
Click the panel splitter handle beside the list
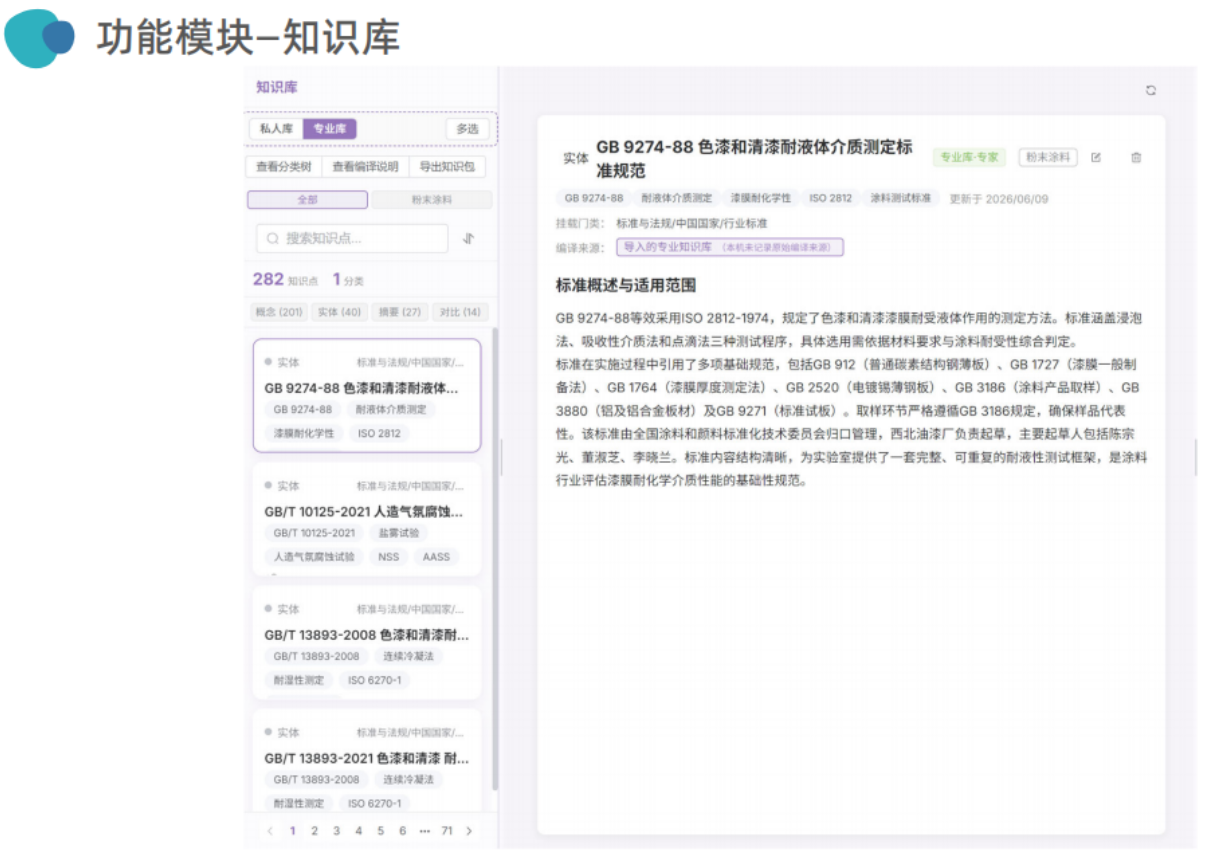(x=501, y=457)
